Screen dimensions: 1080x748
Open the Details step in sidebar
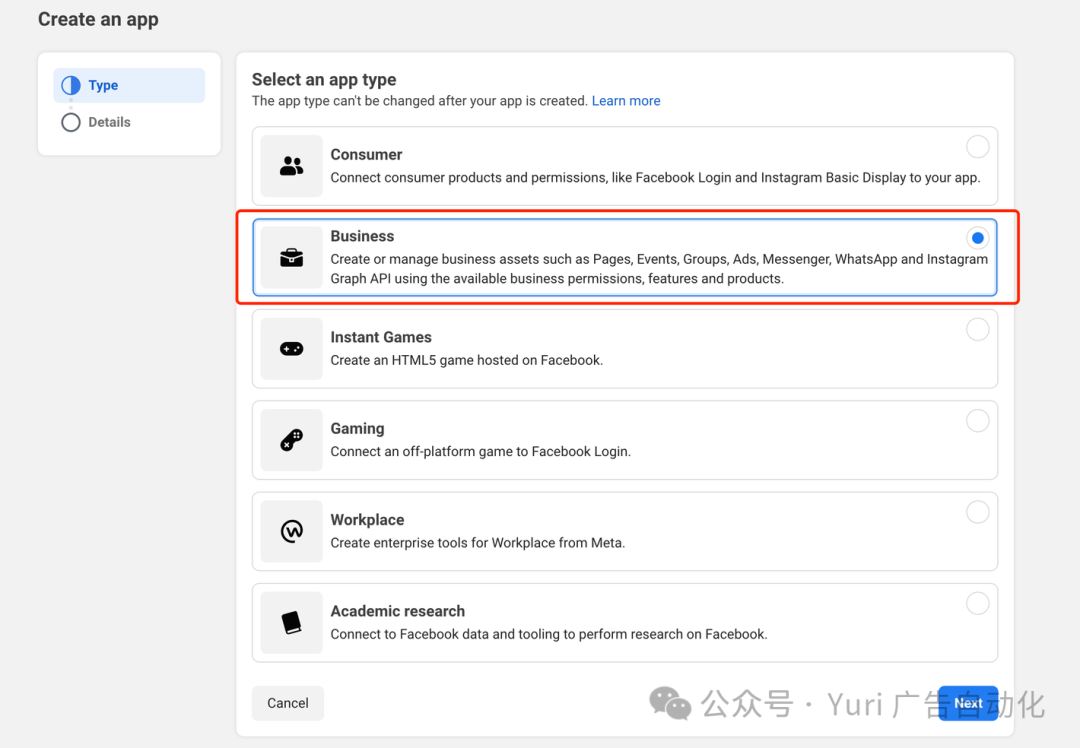pyautogui.click(x=129, y=122)
